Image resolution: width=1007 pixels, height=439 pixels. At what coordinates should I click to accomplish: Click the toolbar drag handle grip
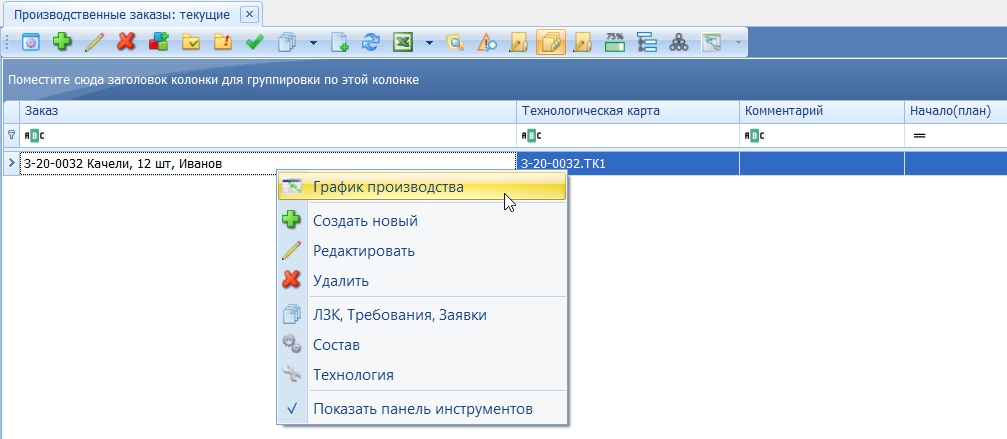coord(8,43)
